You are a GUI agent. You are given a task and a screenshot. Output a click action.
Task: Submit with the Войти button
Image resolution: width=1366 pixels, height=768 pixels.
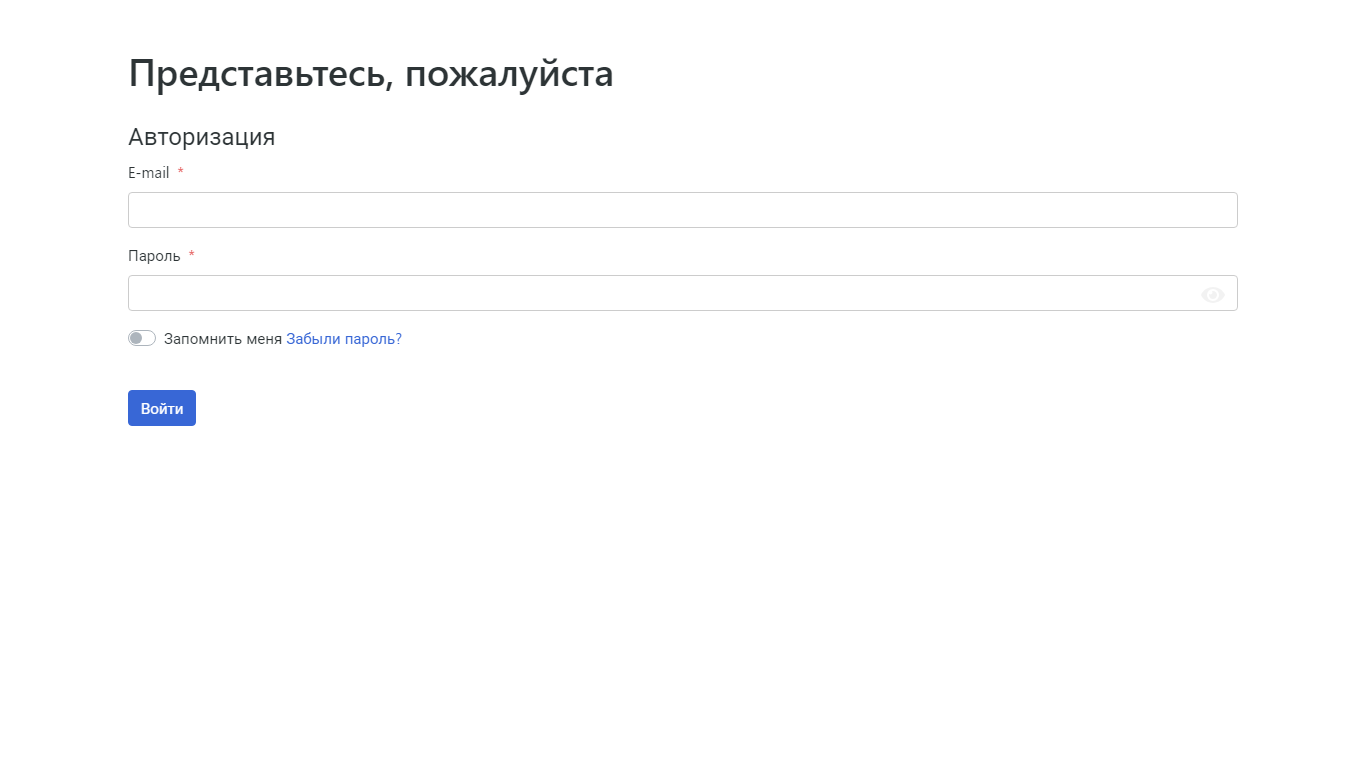tap(162, 408)
